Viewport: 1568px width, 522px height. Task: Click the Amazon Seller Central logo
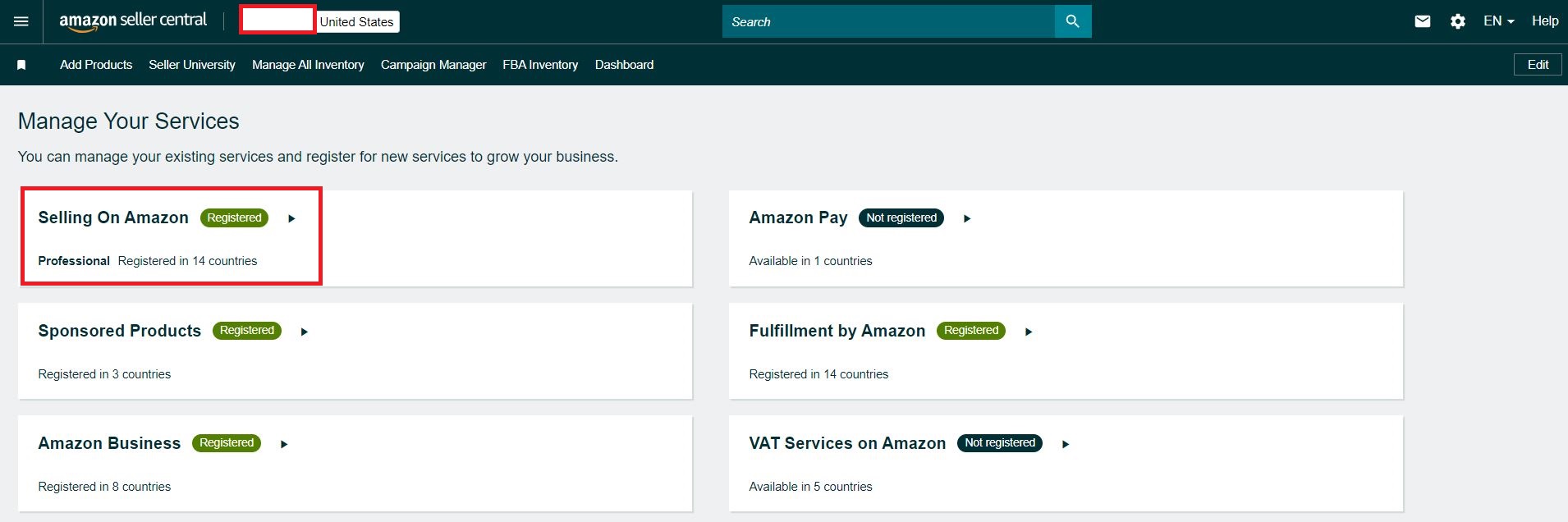[x=133, y=21]
